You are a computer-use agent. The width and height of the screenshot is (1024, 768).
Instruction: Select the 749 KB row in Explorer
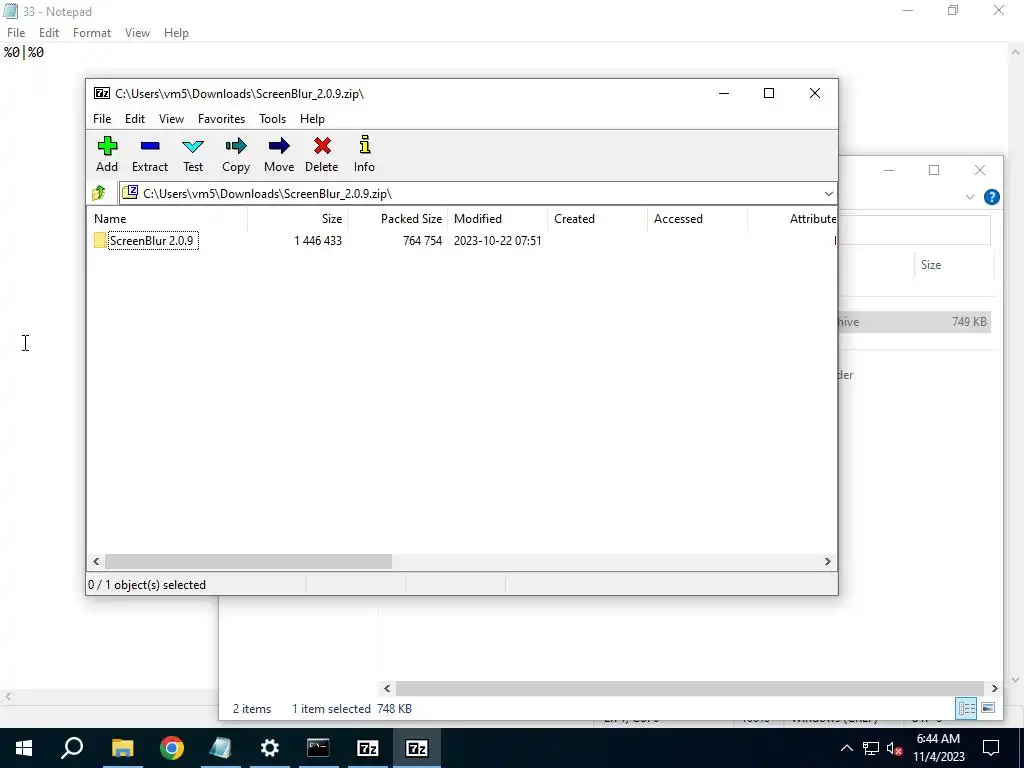click(914, 321)
